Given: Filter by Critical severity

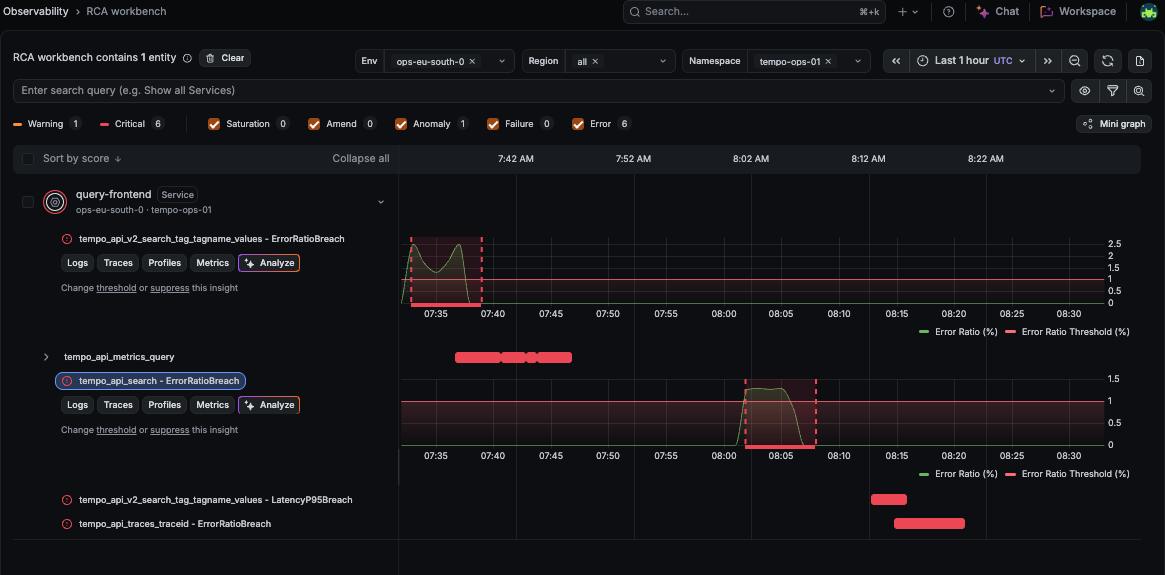Looking at the screenshot, I should point(132,124).
